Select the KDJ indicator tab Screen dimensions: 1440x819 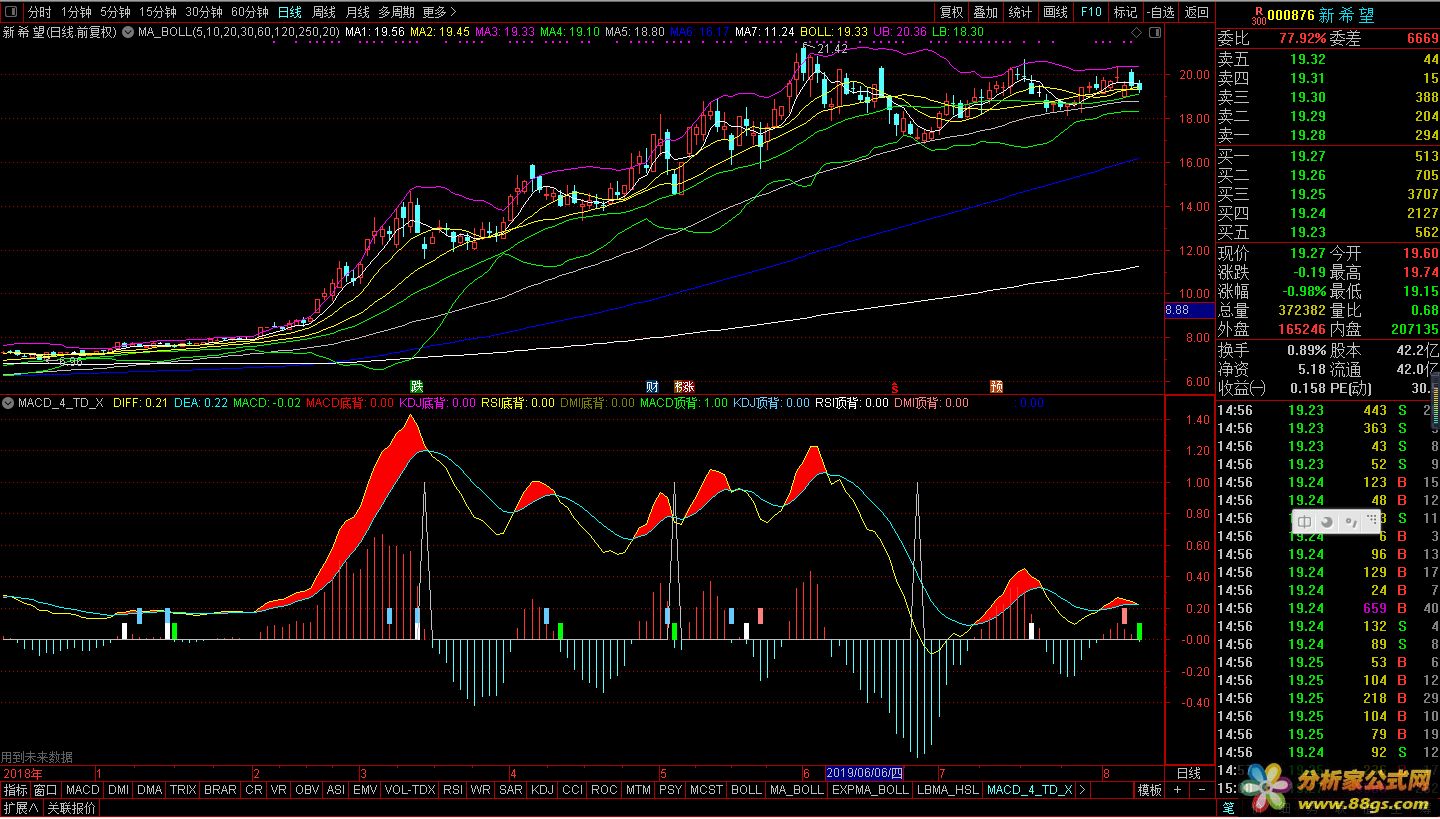tap(542, 790)
